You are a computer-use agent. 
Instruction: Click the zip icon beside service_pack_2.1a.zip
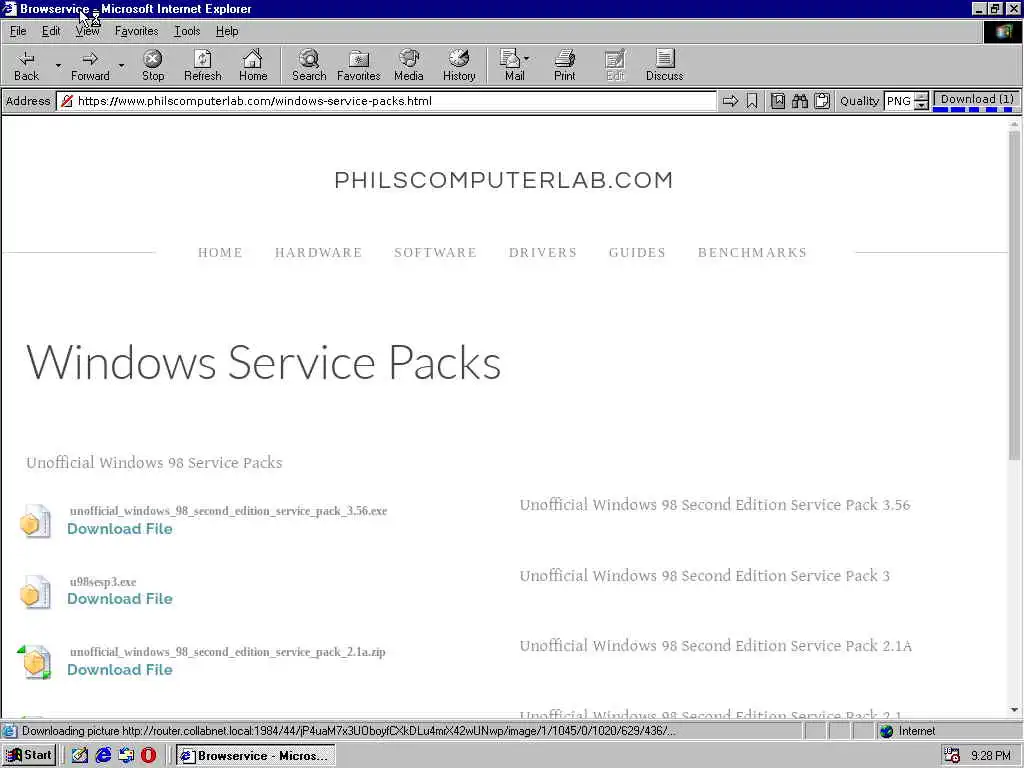(x=35, y=662)
